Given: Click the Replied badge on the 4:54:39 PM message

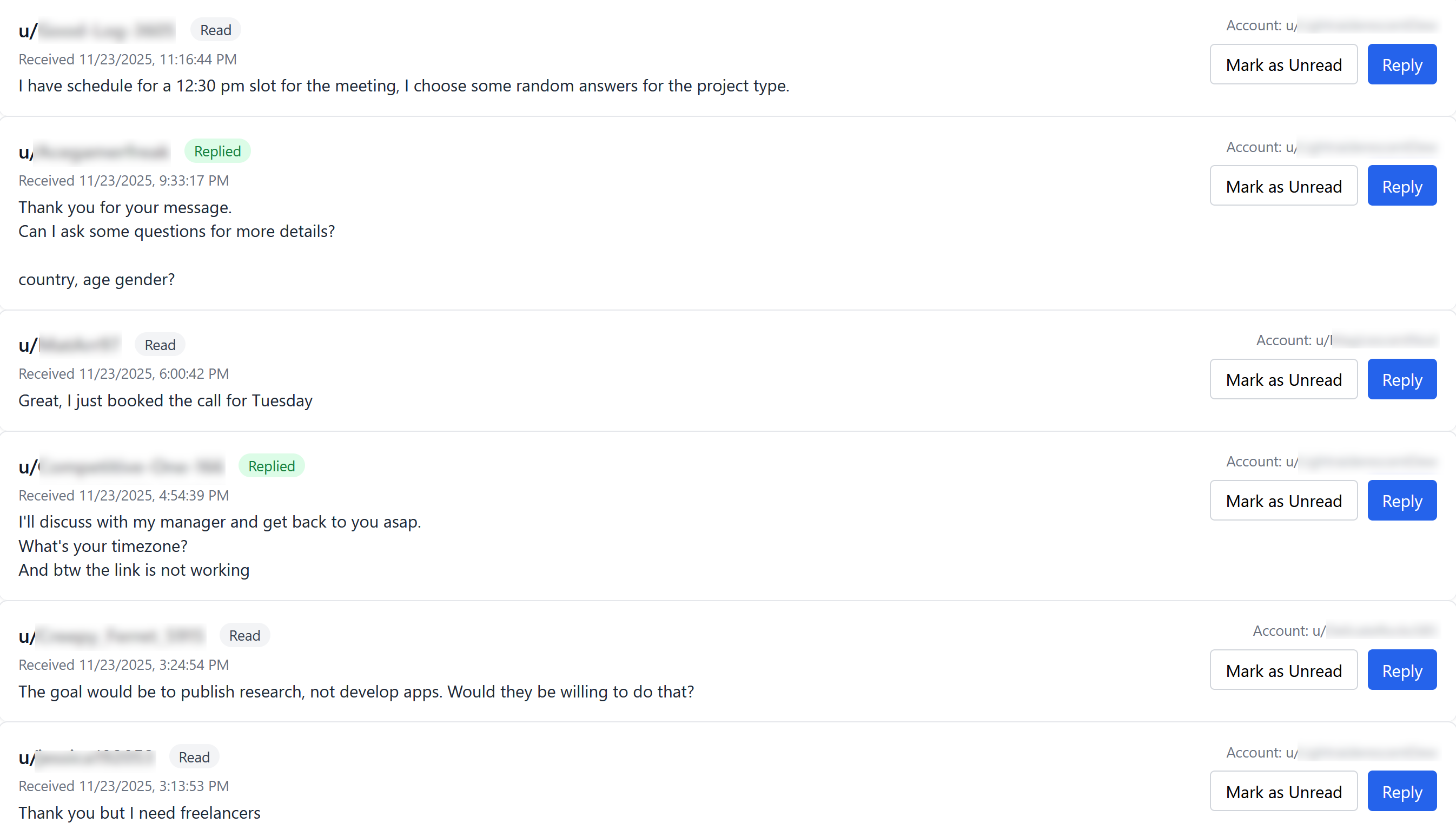Looking at the screenshot, I should click(x=271, y=466).
